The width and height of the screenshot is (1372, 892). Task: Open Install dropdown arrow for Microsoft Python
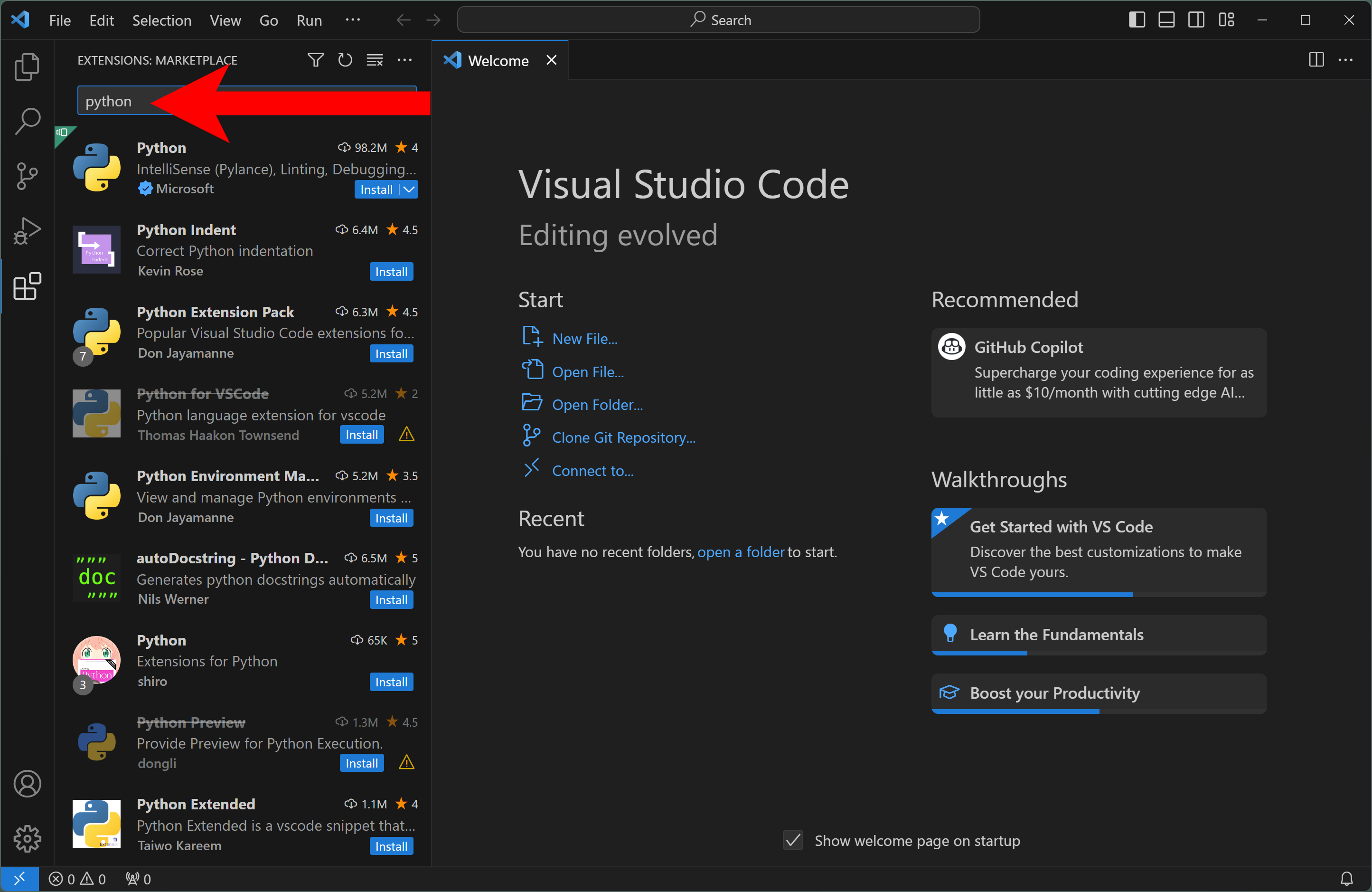[409, 190]
